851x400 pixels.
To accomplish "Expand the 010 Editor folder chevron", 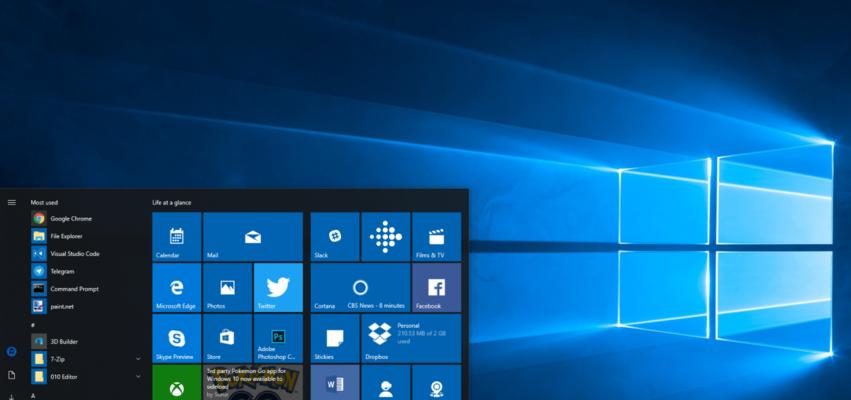I will click(138, 377).
